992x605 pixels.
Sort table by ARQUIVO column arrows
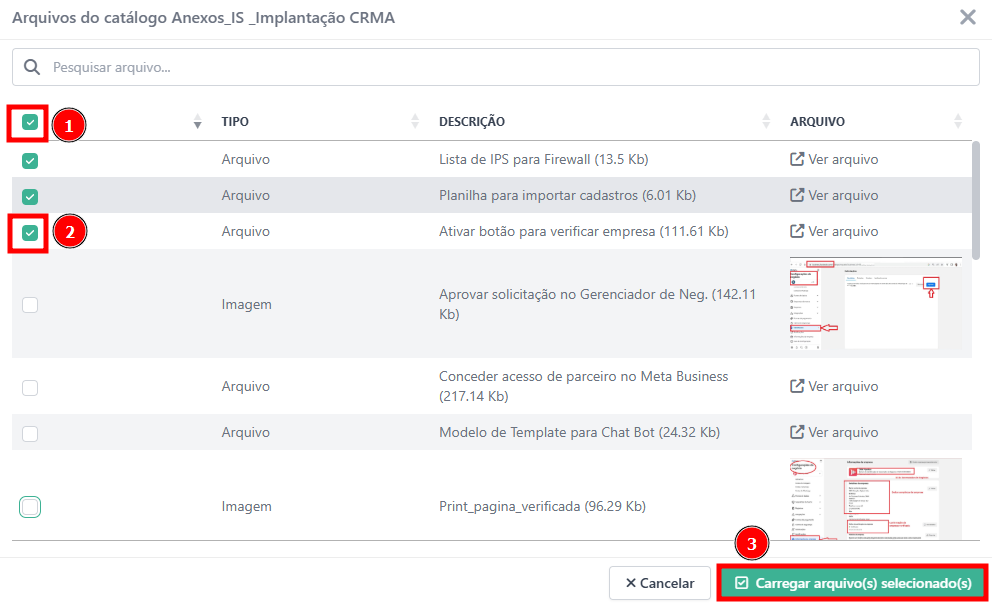click(957, 122)
